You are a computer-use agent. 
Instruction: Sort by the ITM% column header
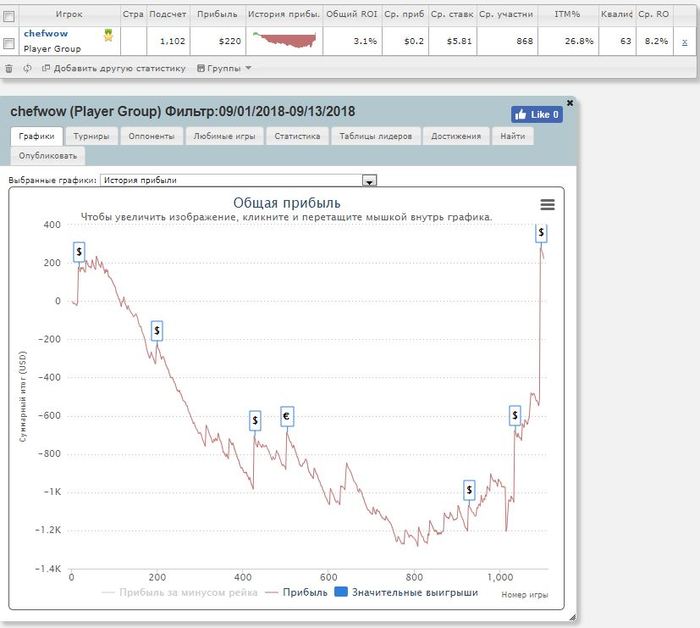tap(567, 14)
